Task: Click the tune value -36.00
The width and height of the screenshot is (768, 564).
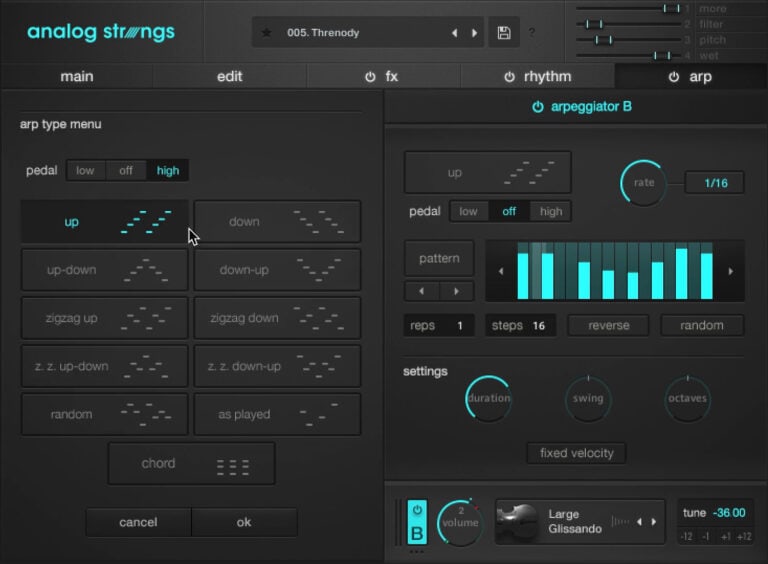Action: click(729, 513)
